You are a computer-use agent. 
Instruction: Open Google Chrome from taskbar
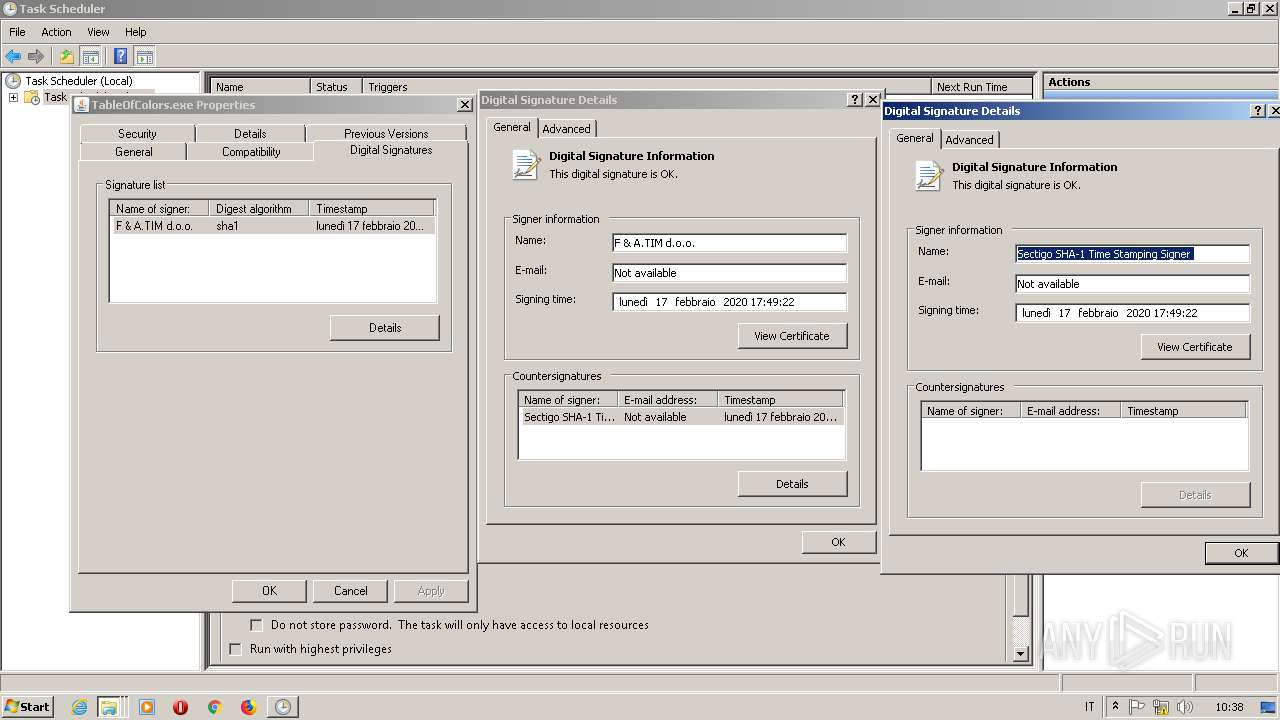tap(214, 707)
